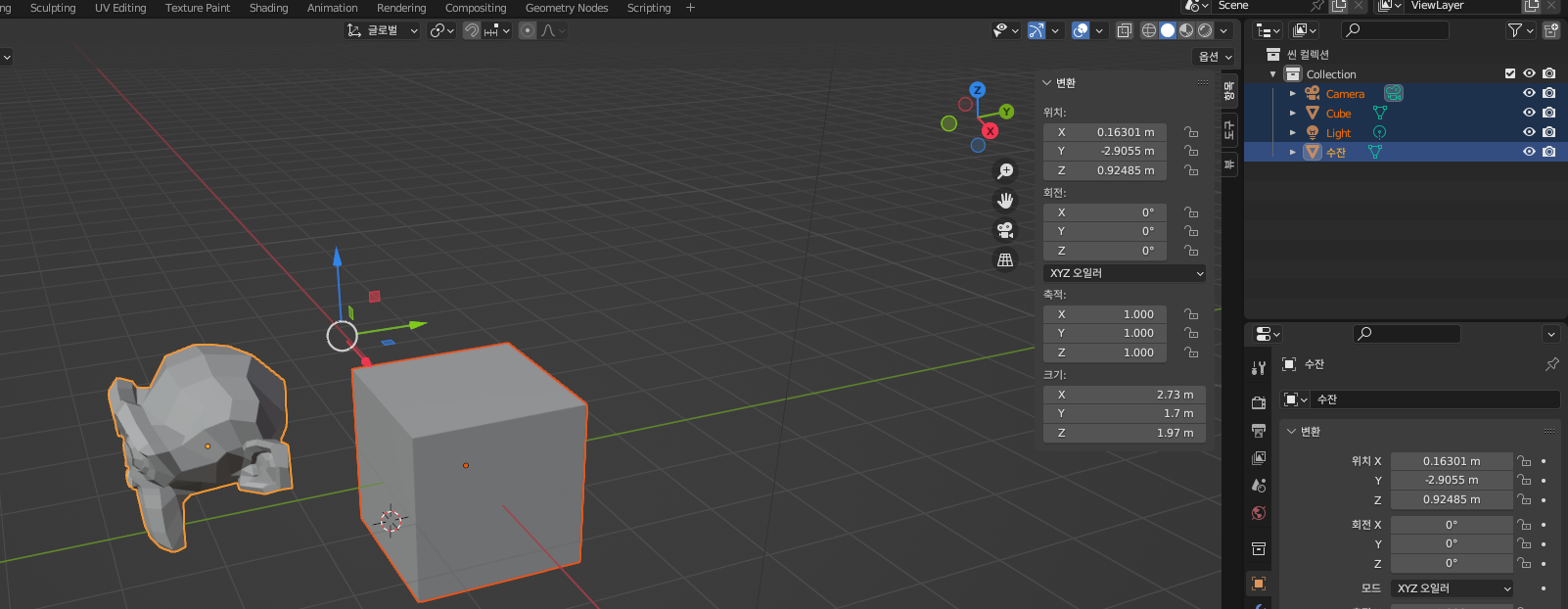Click the hand pan view icon
The image size is (1568, 609).
[x=1005, y=201]
